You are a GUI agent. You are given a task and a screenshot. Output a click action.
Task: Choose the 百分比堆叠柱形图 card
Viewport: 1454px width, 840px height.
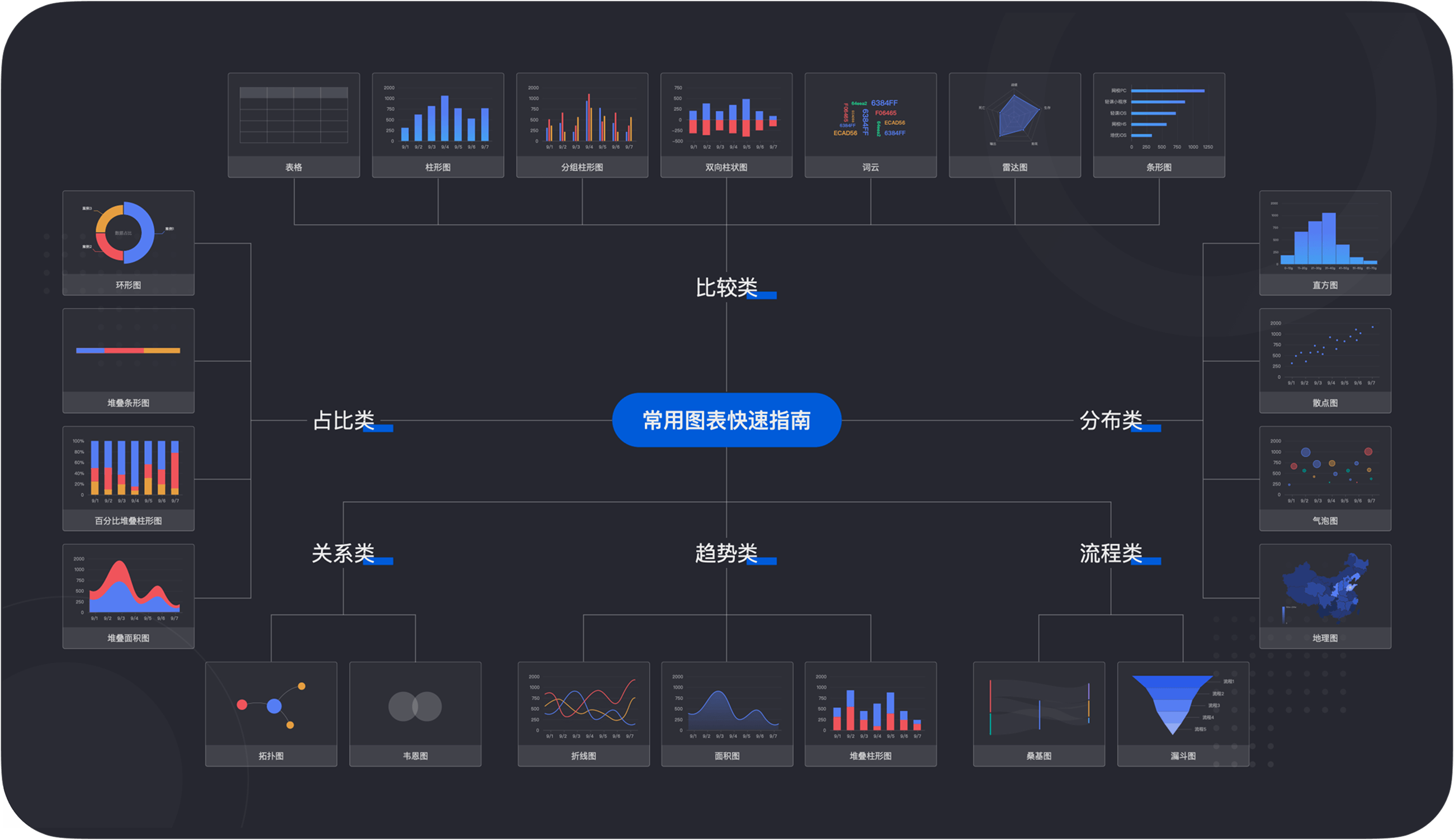click(128, 478)
